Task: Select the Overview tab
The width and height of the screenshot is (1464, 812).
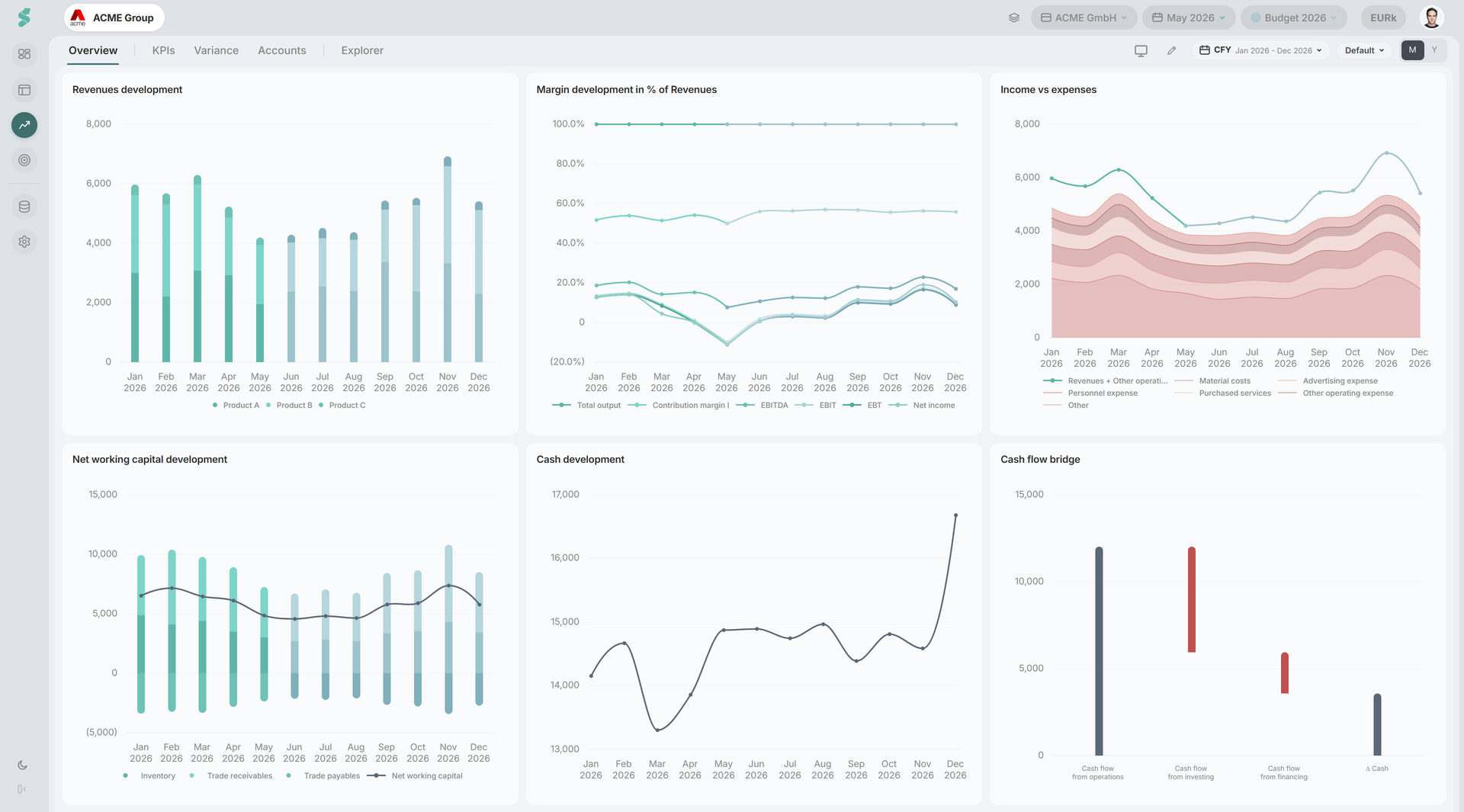Action: (x=93, y=50)
